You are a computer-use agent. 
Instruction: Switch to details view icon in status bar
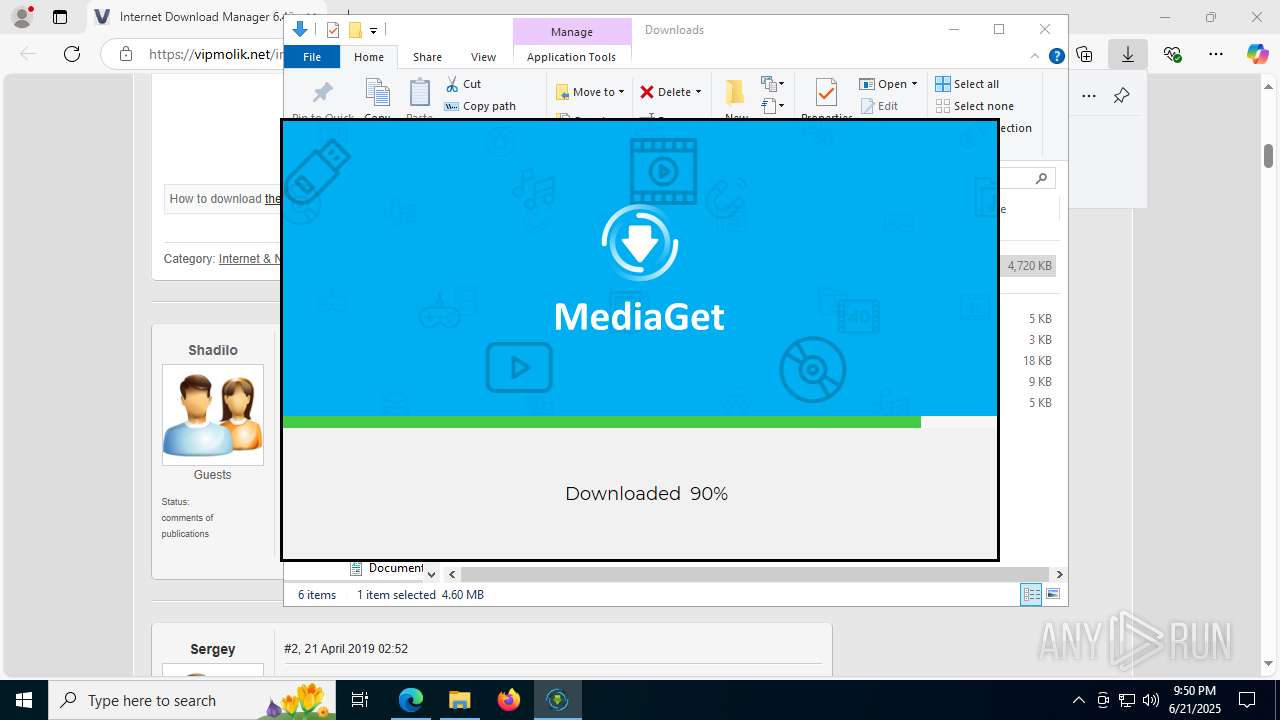tap(1031, 595)
